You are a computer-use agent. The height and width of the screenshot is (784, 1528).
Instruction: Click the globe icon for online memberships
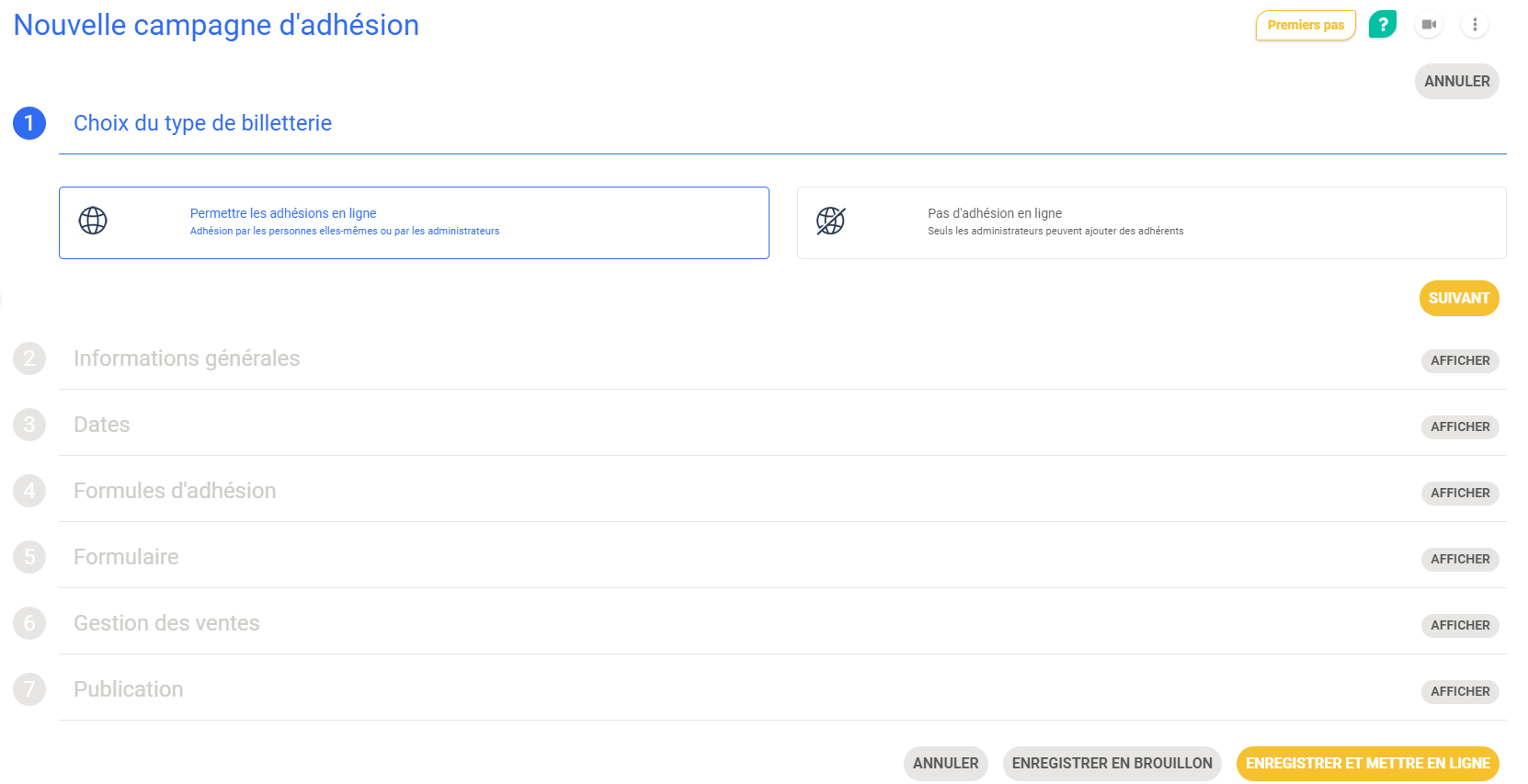[93, 221]
